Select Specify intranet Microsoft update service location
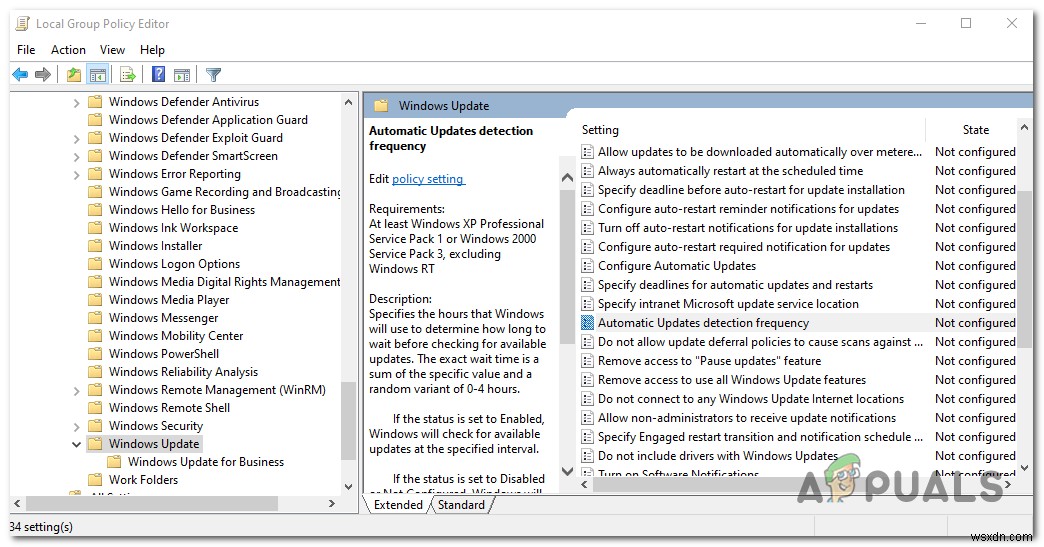Screen dimensions: 1044x547 coord(728,304)
